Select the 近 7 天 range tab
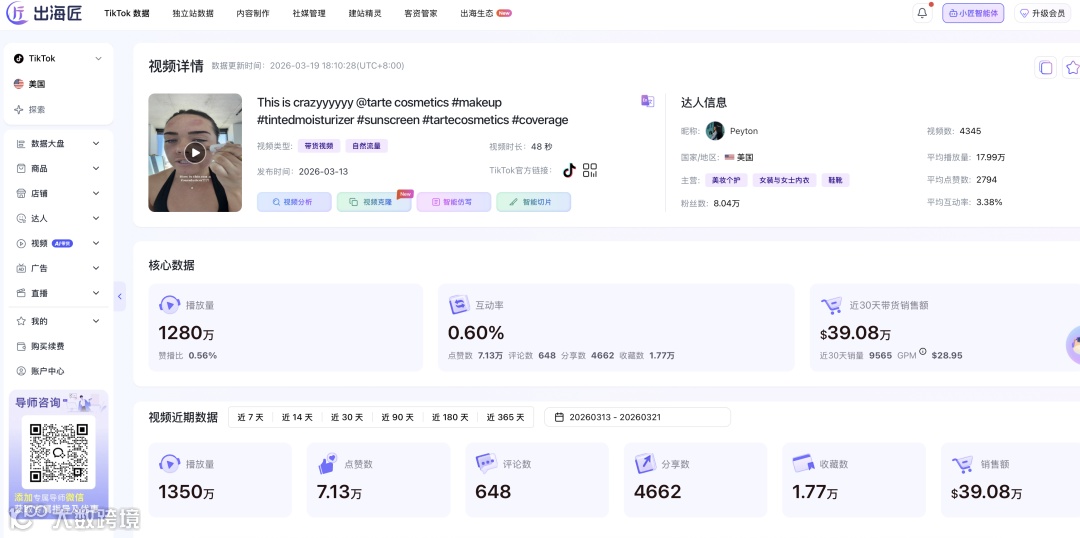Viewport: 1080px width, 538px height. [x=251, y=417]
